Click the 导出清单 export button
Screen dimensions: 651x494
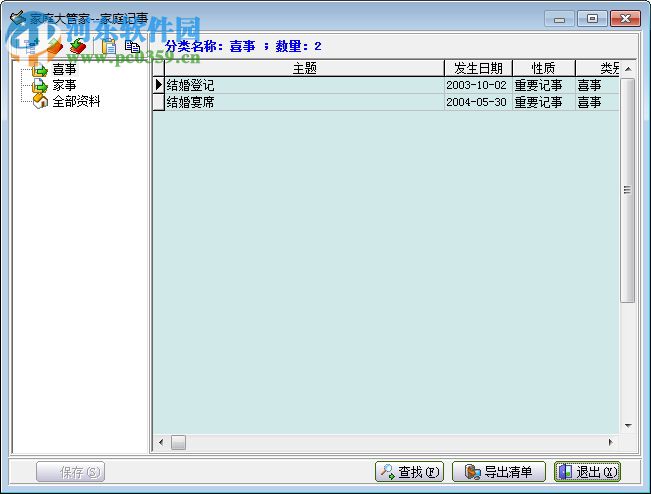click(499, 472)
